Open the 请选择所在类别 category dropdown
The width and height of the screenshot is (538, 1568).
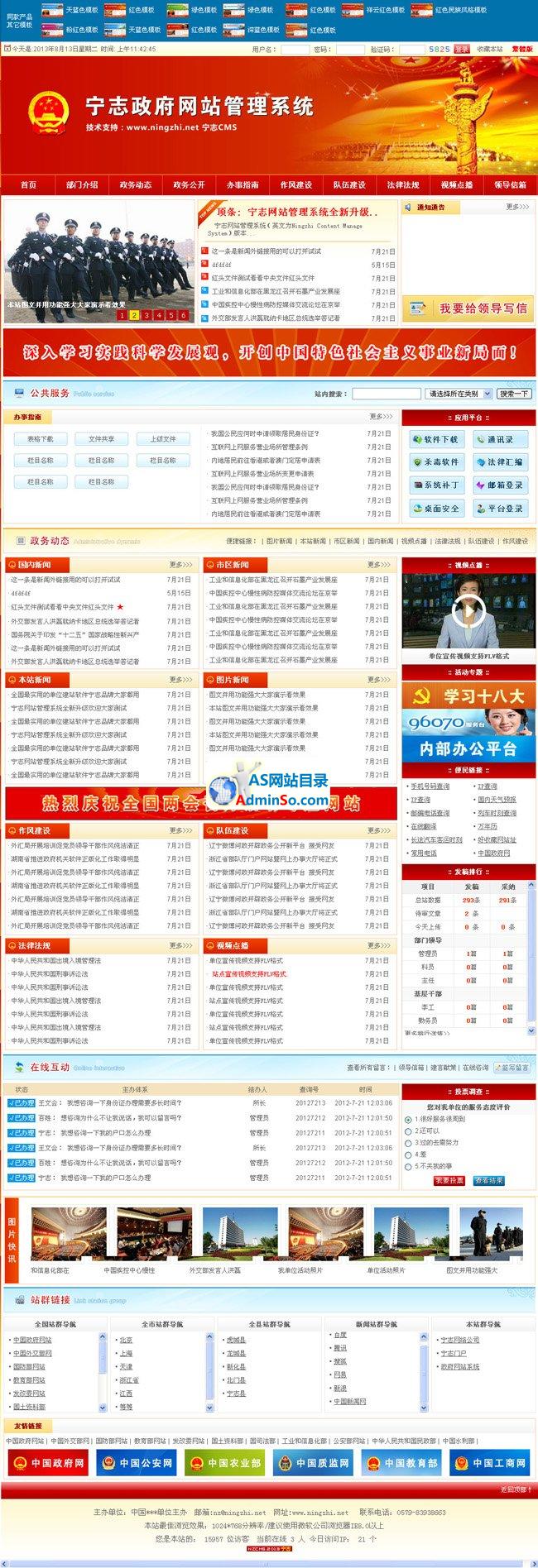(459, 394)
